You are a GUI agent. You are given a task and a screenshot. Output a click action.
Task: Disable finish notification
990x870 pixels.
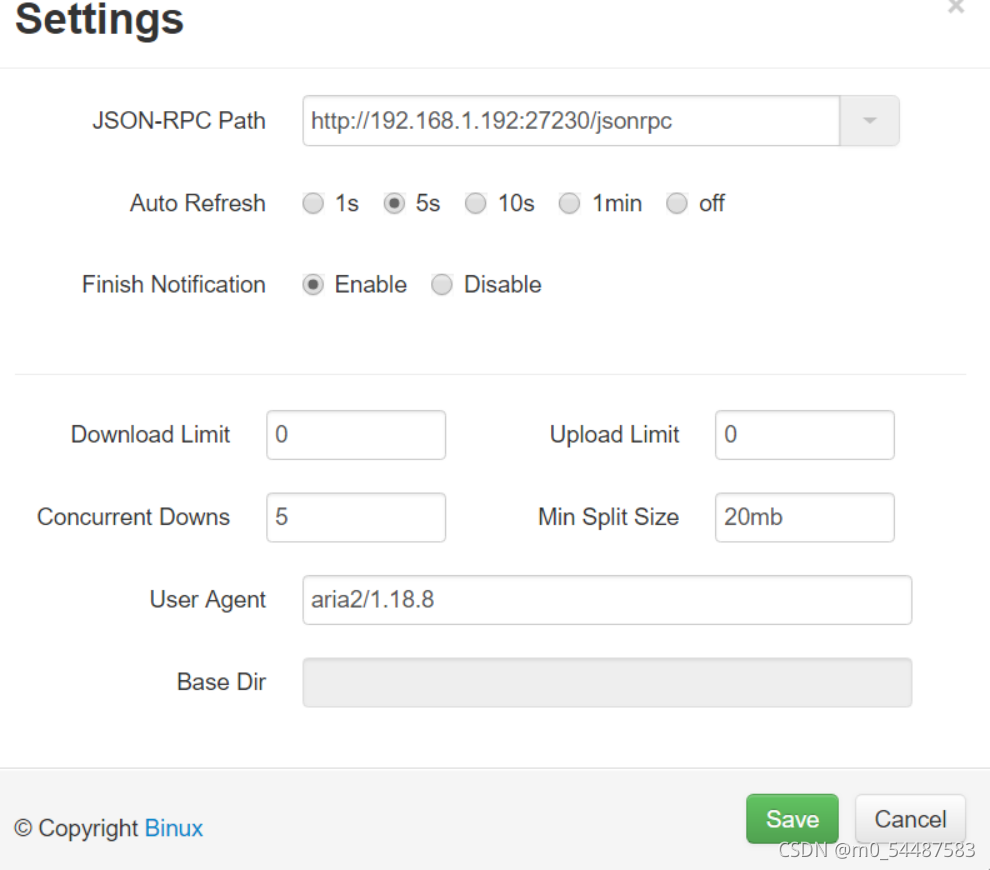click(442, 285)
